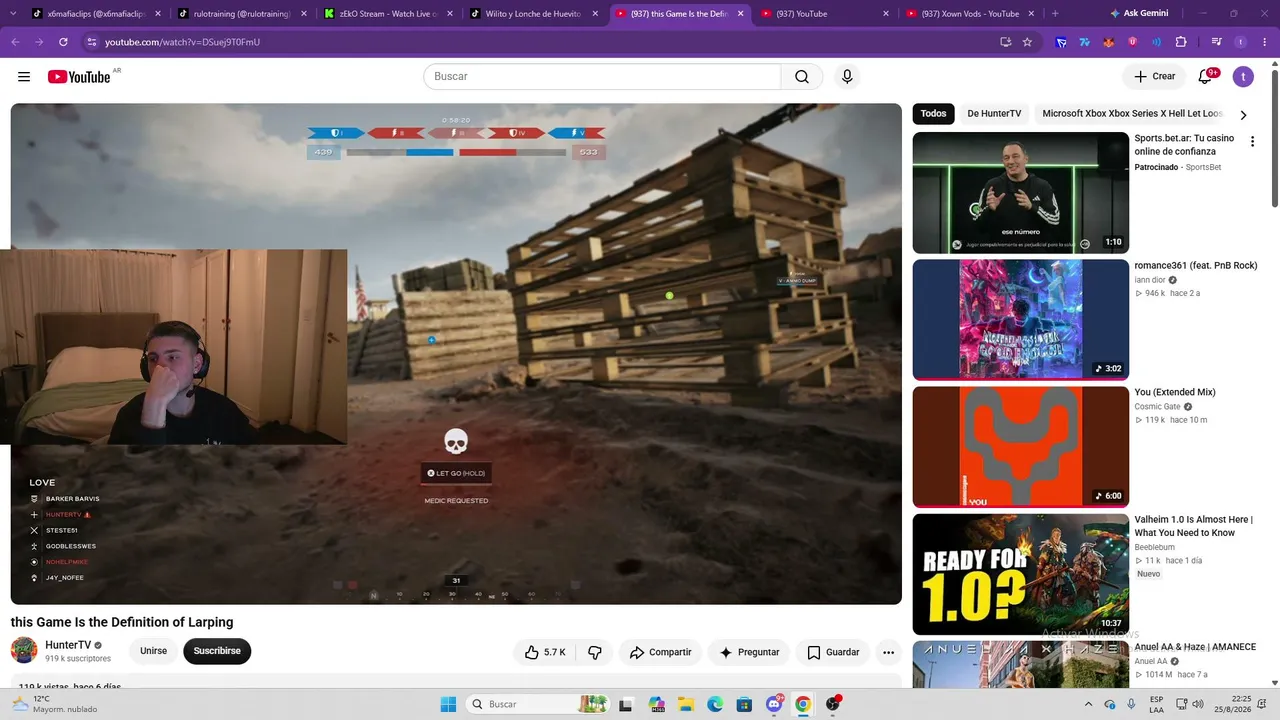Open the Extensions puzzle menu
Viewport: 1280px width, 720px height.
[x=1181, y=42]
